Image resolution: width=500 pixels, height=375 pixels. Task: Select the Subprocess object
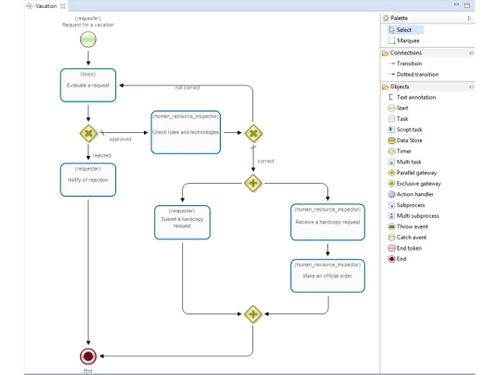point(407,205)
